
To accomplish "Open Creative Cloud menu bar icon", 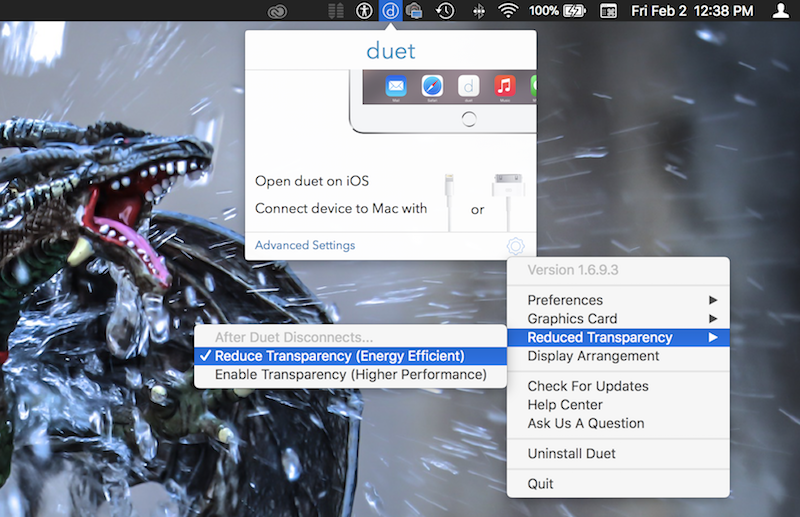I will 277,11.
